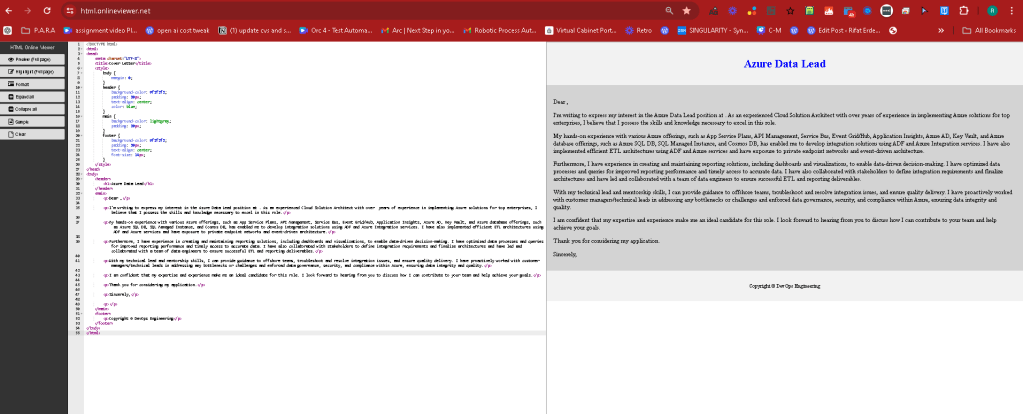Bookmark this page with the star icon
Image resolution: width=1023 pixels, height=414 pixels.
click(x=686, y=10)
